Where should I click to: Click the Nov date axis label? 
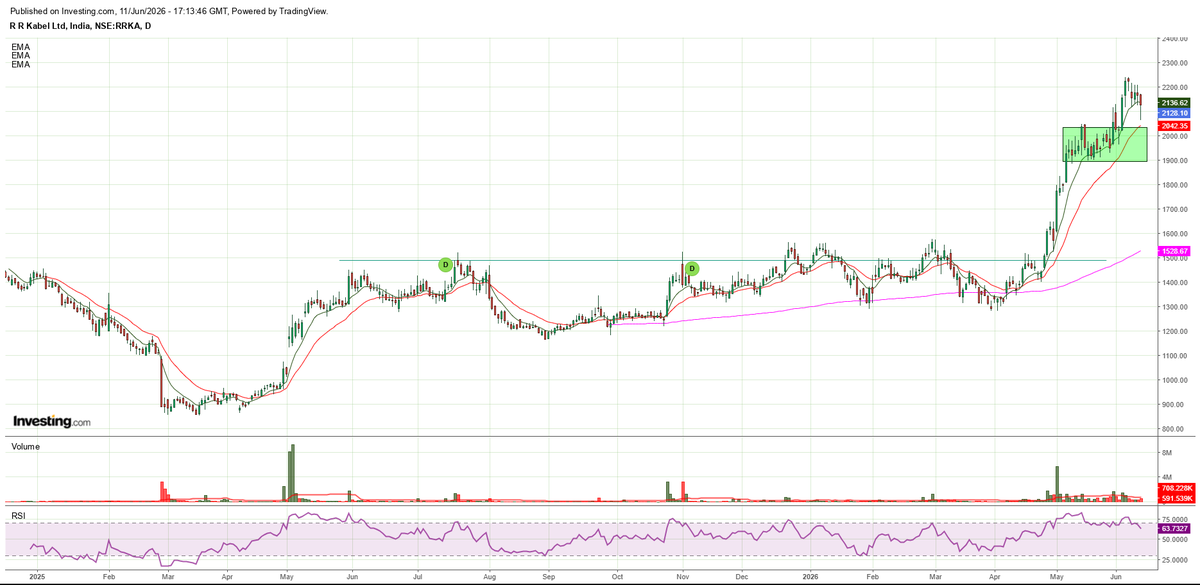(682, 578)
